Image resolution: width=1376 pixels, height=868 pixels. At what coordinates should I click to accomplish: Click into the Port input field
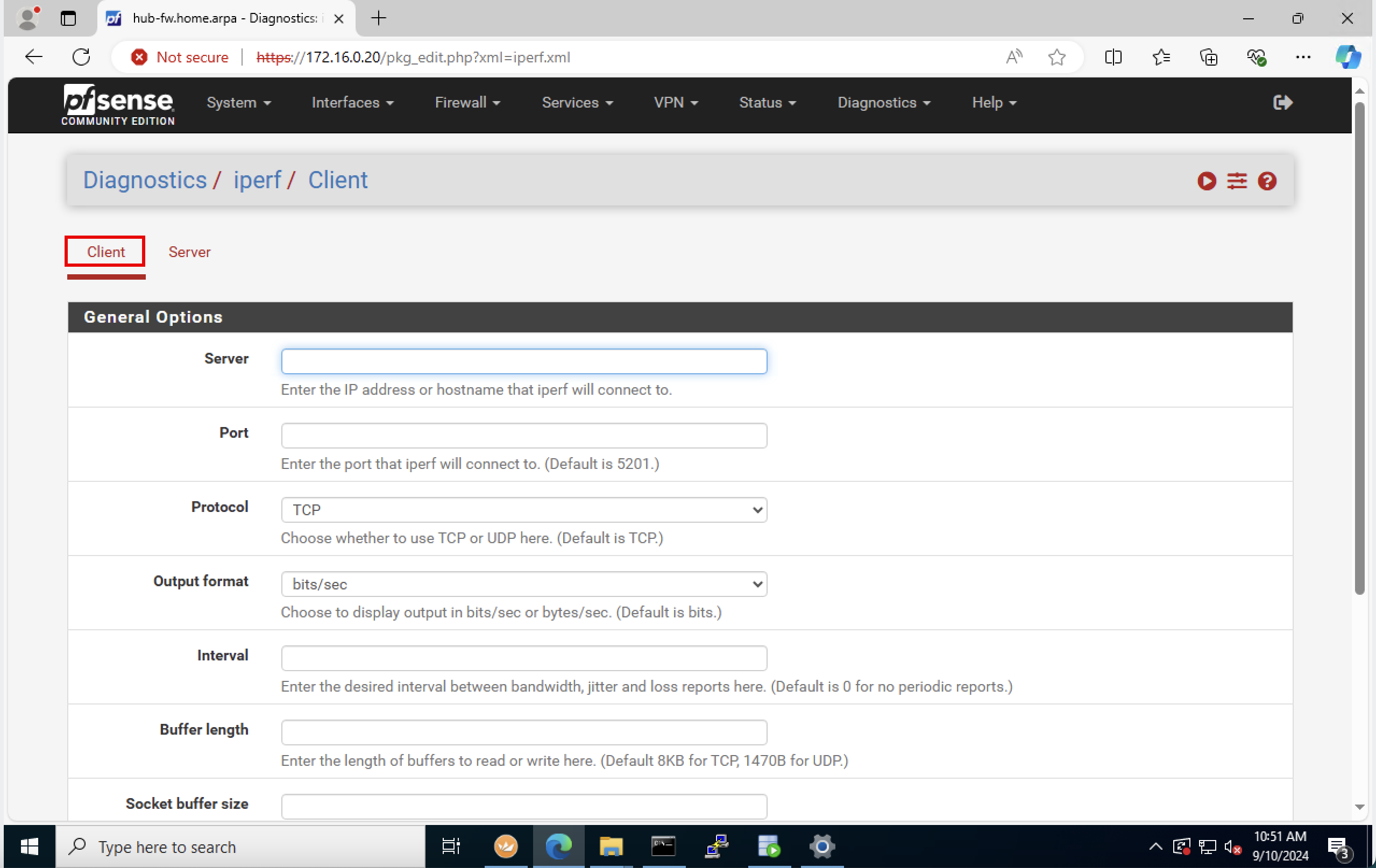[x=523, y=436]
